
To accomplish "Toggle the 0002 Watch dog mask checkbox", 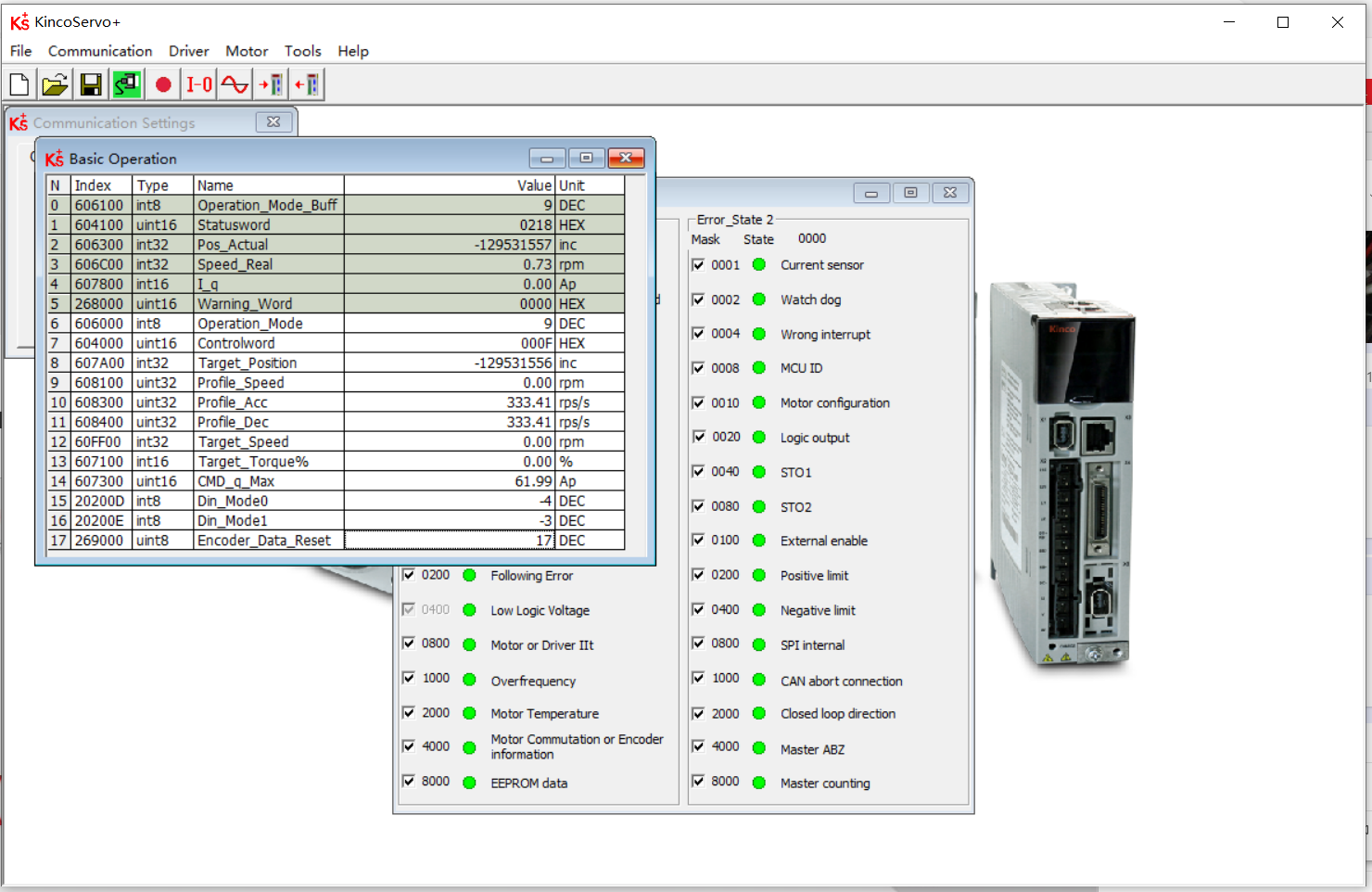I will point(698,299).
